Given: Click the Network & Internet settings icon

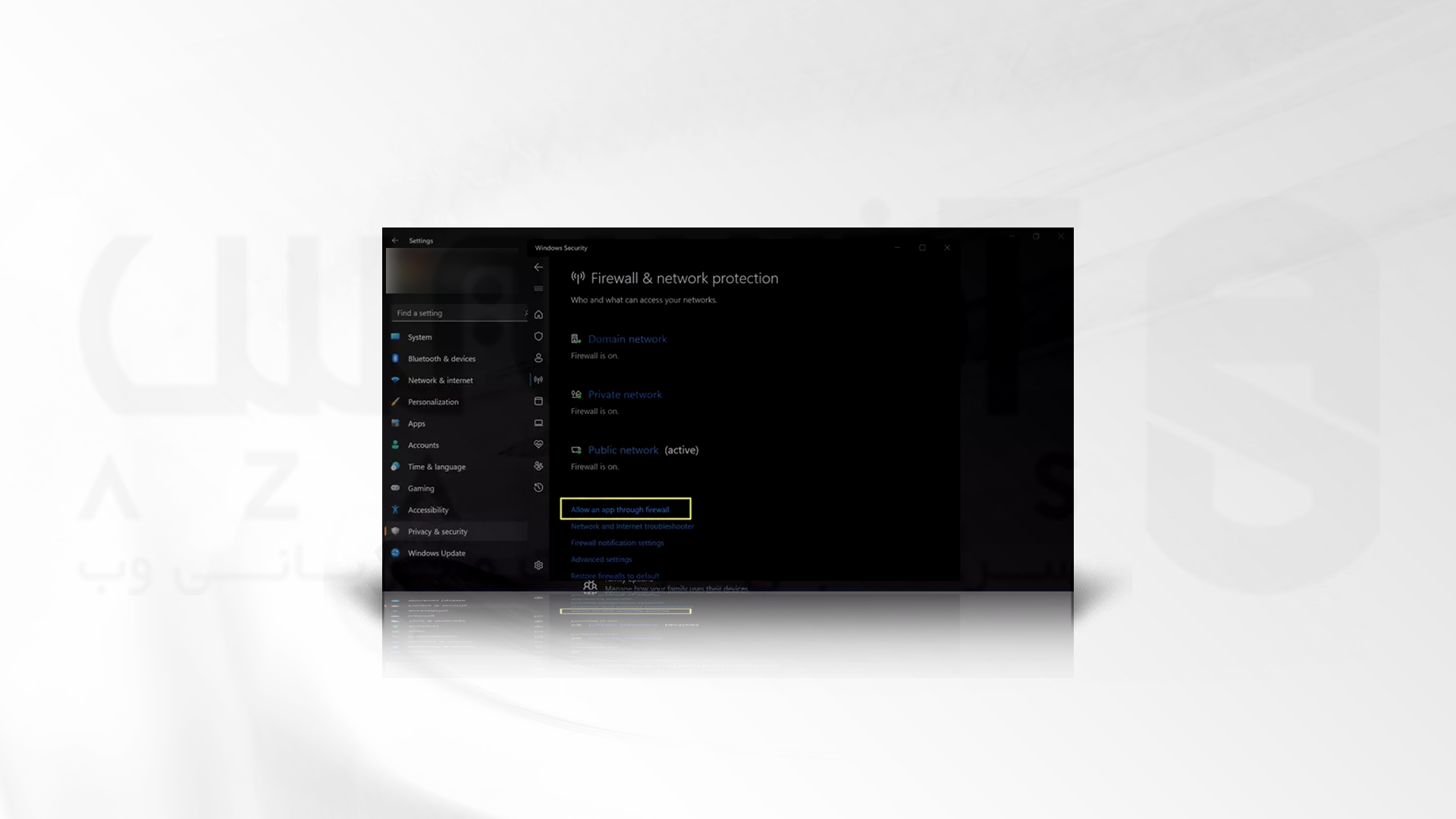Looking at the screenshot, I should click(x=396, y=380).
